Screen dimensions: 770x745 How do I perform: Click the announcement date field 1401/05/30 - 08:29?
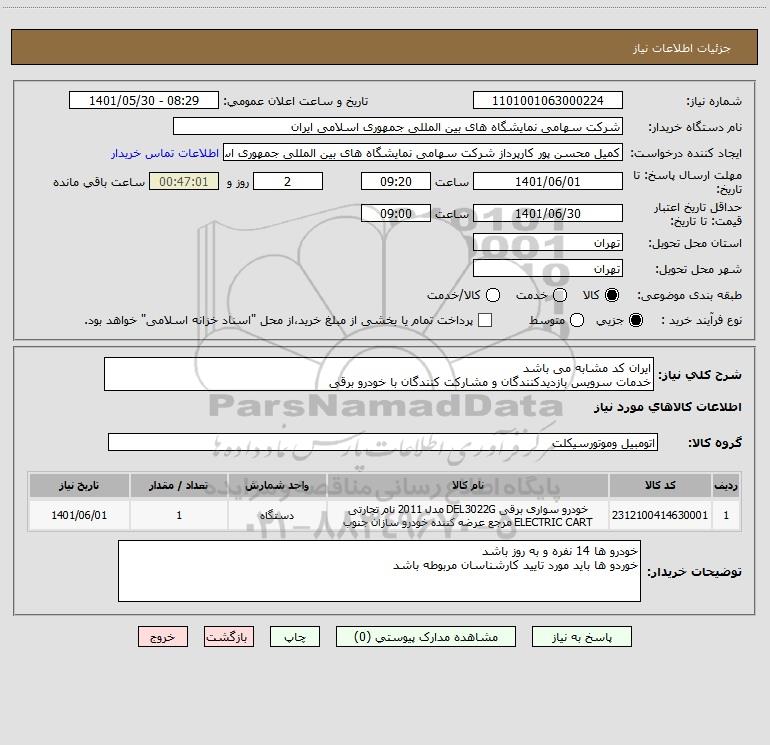pyautogui.click(x=144, y=100)
